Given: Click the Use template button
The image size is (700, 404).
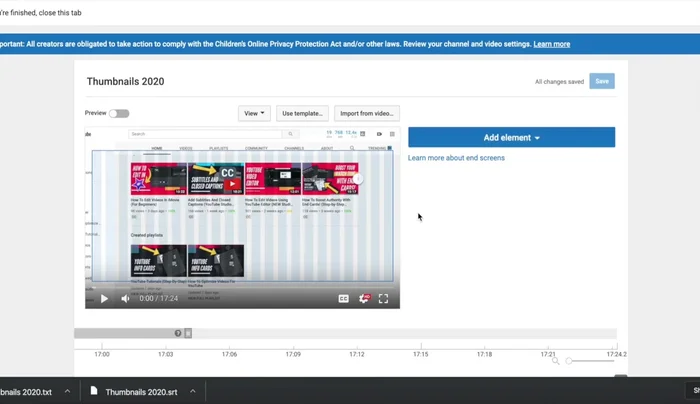Looking at the screenshot, I should pyautogui.click(x=301, y=113).
